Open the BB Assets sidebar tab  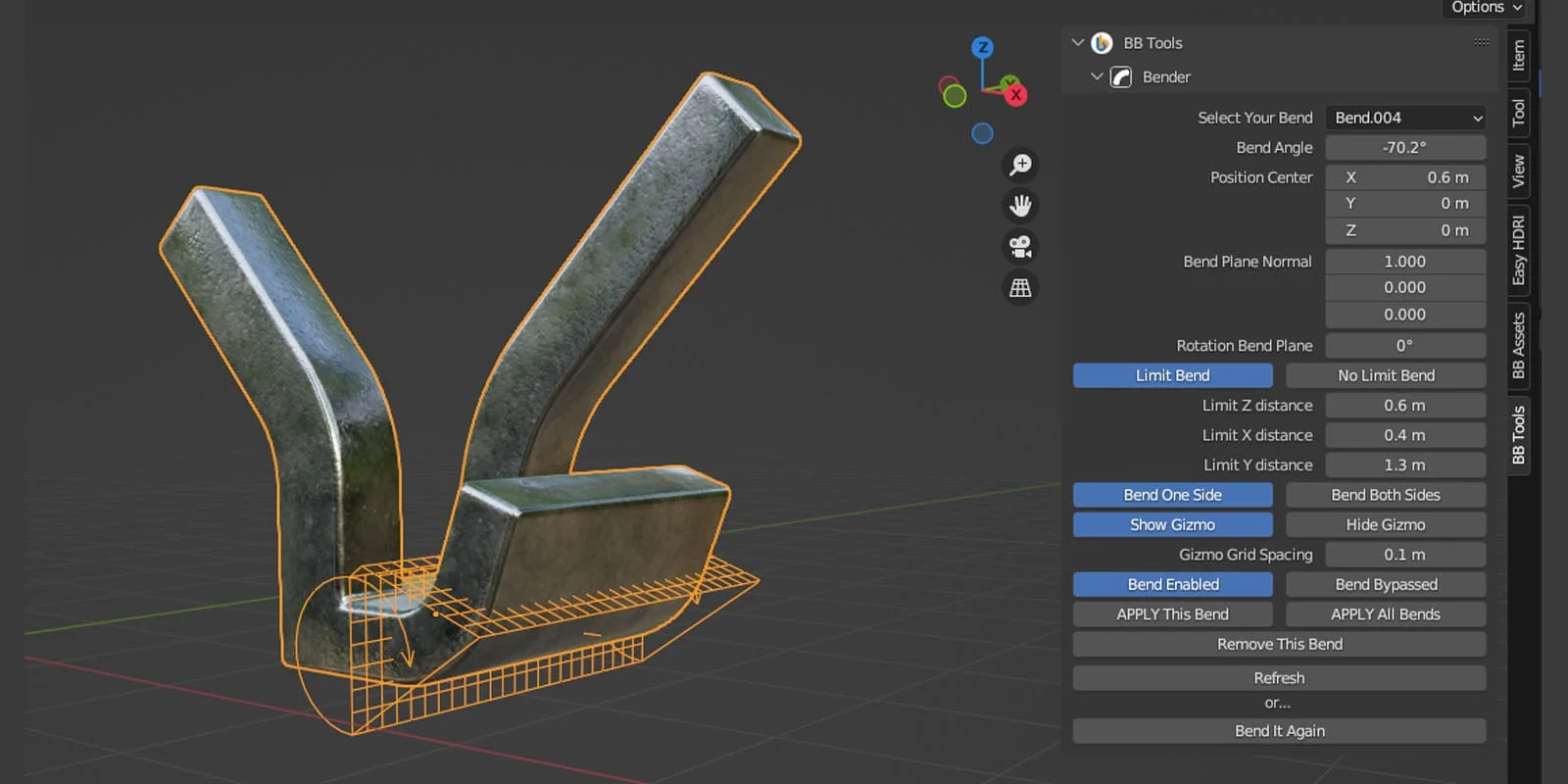click(x=1518, y=346)
